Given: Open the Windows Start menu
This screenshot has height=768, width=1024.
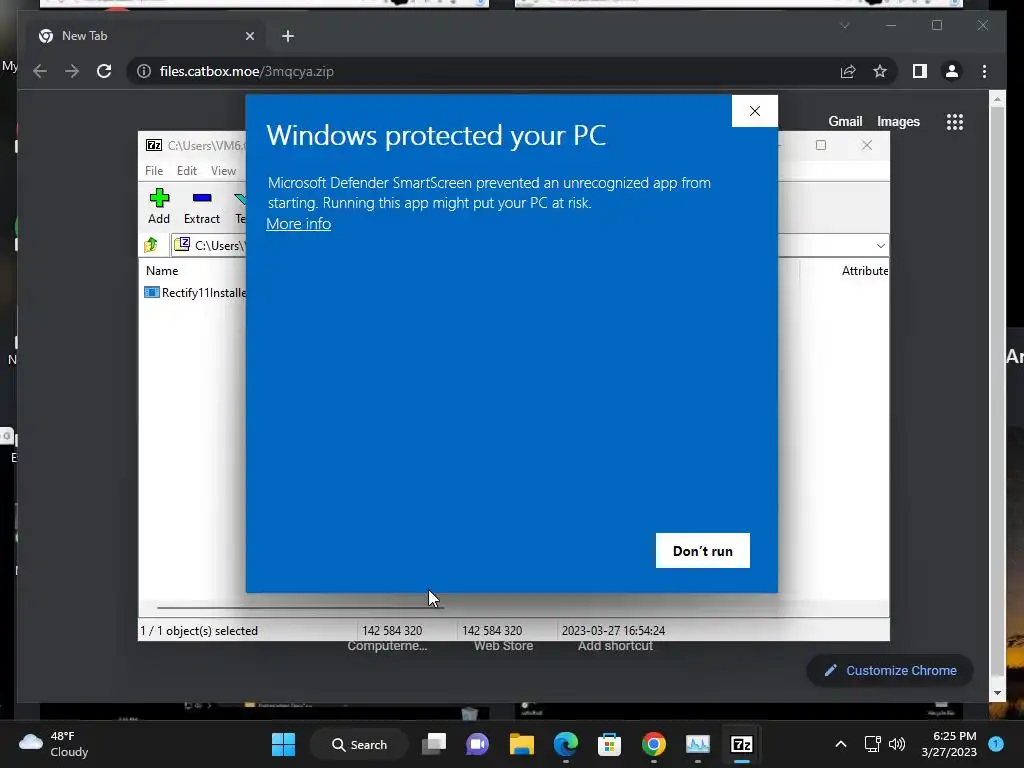Looking at the screenshot, I should [283, 744].
